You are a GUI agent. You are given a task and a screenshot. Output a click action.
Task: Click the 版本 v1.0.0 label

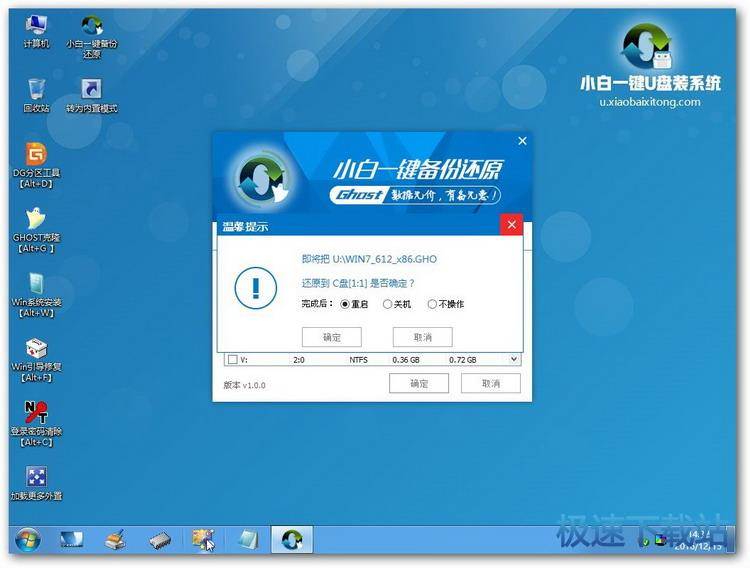tap(244, 385)
